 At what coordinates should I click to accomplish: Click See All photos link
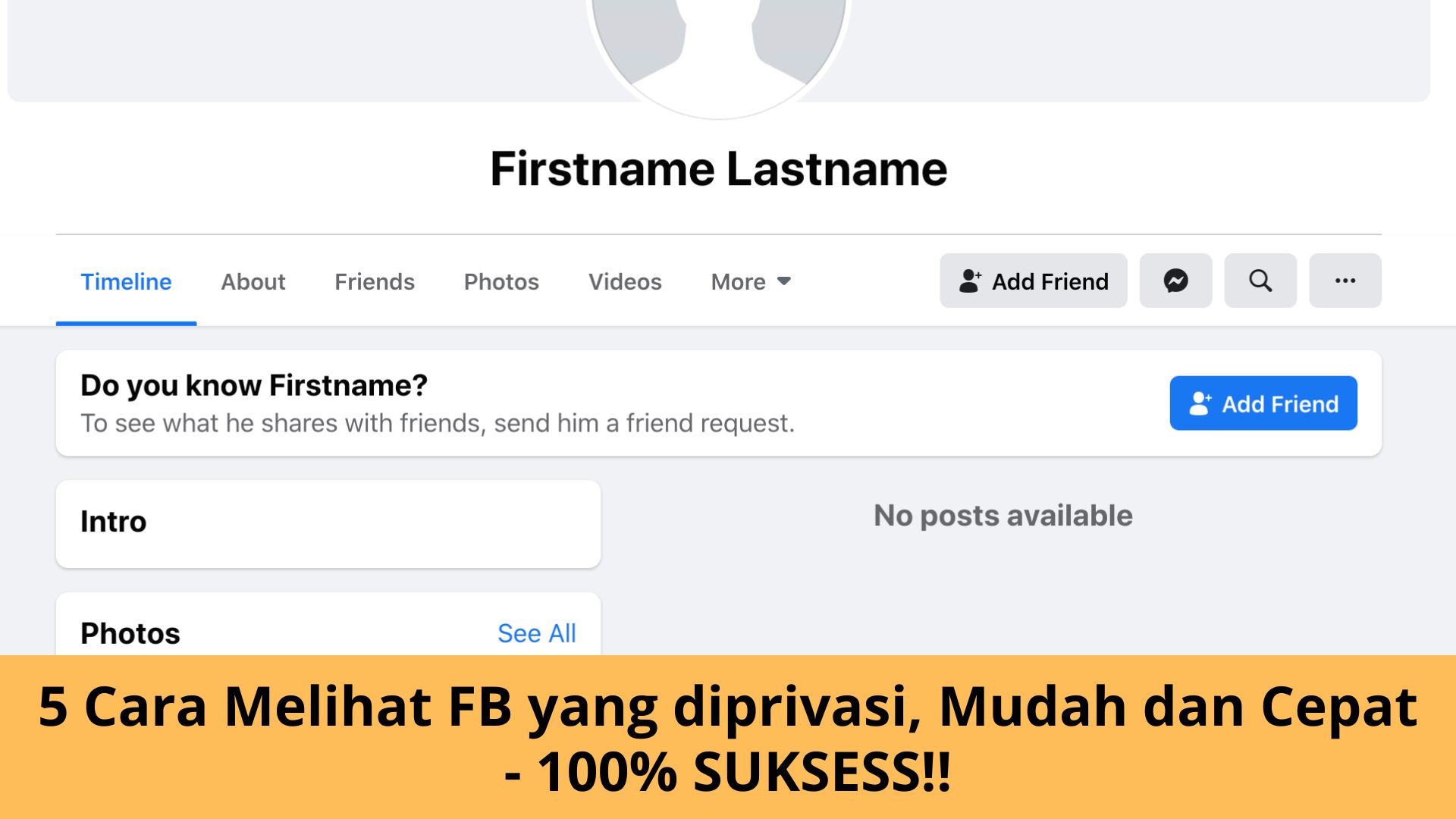(537, 633)
